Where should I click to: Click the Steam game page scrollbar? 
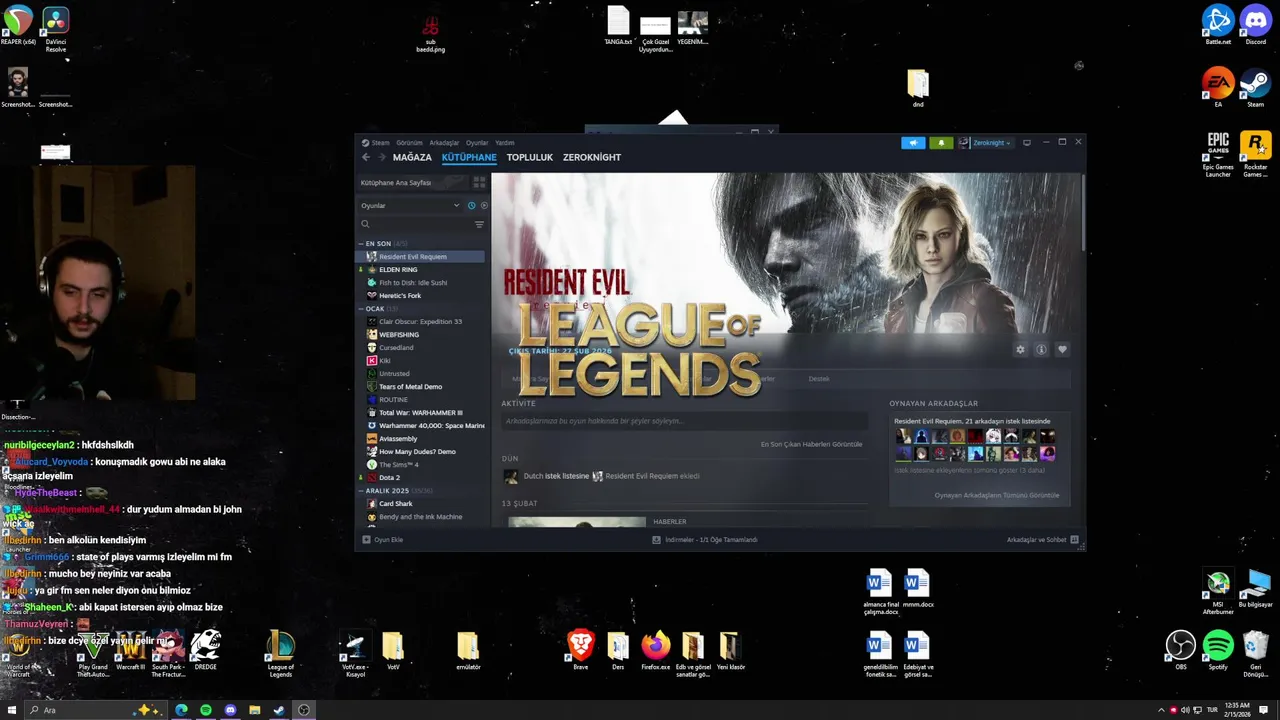click(1082, 215)
